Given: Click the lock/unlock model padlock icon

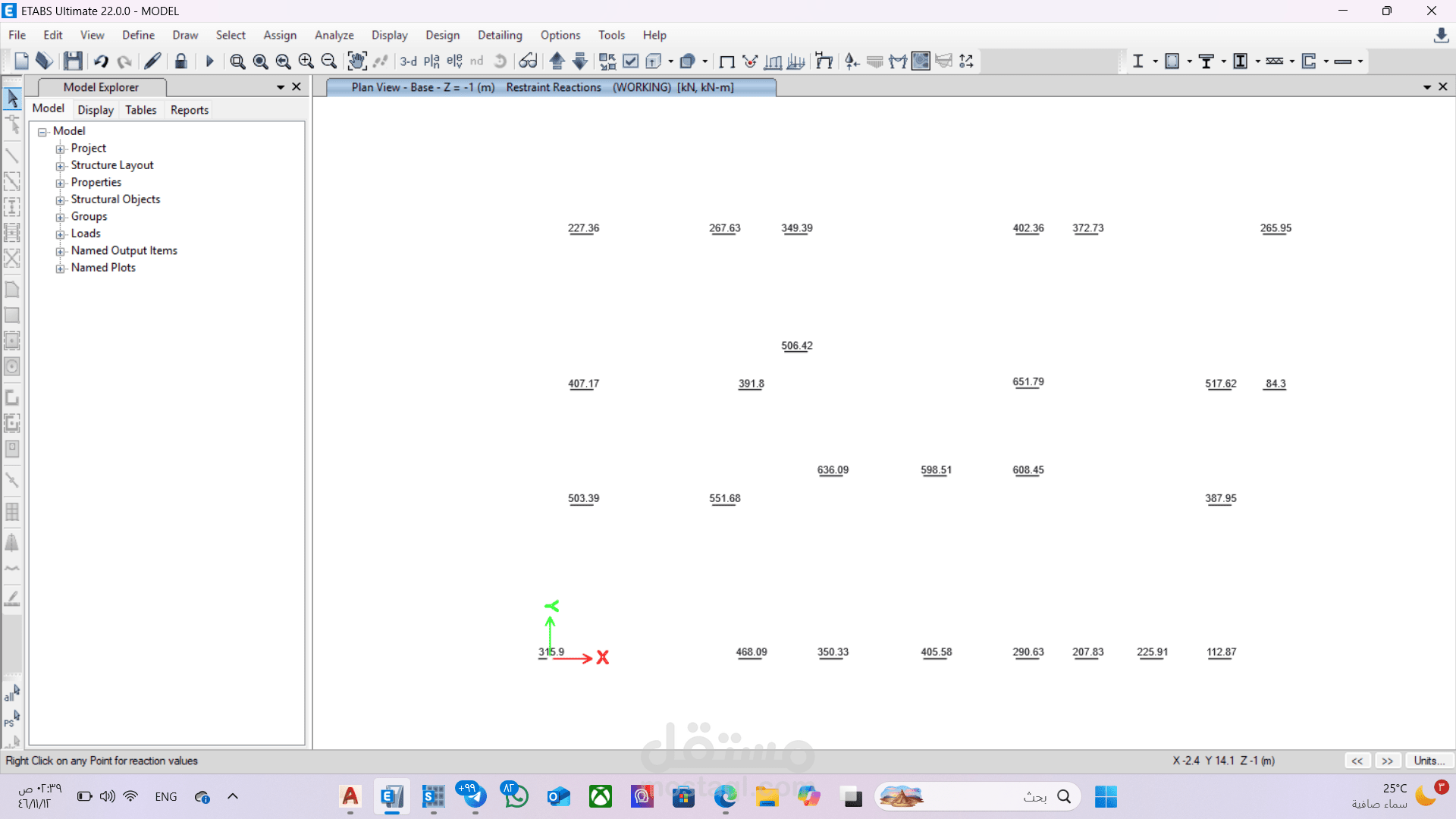Looking at the screenshot, I should pyautogui.click(x=180, y=61).
